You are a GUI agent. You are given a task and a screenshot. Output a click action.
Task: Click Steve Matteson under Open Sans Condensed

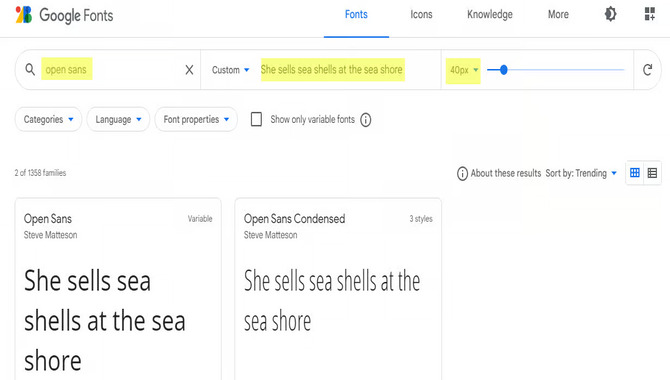(270, 235)
